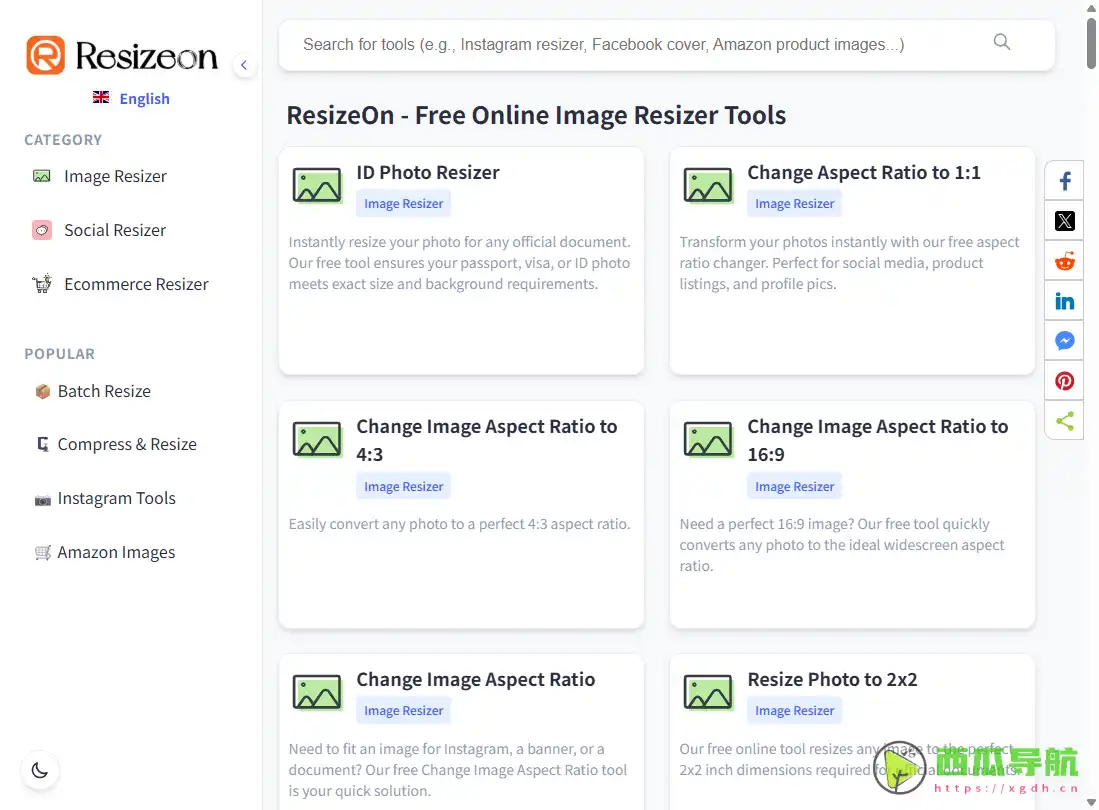
Task: Share page on X (Twitter)
Action: point(1065,221)
